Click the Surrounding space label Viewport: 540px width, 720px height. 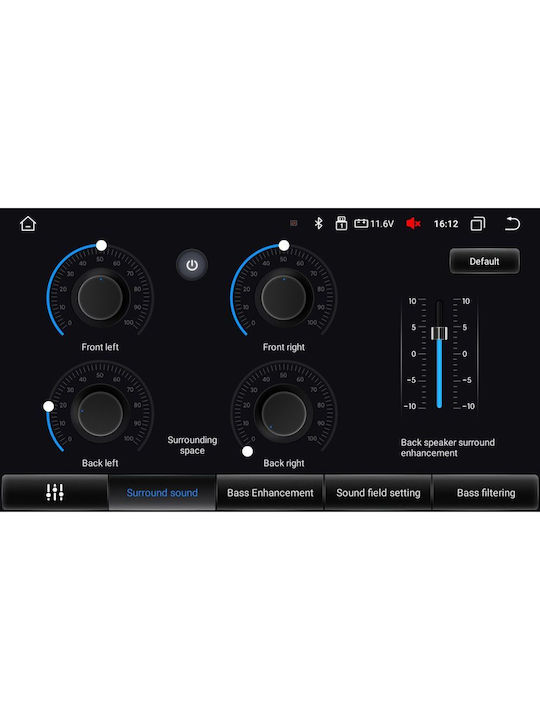click(192, 445)
